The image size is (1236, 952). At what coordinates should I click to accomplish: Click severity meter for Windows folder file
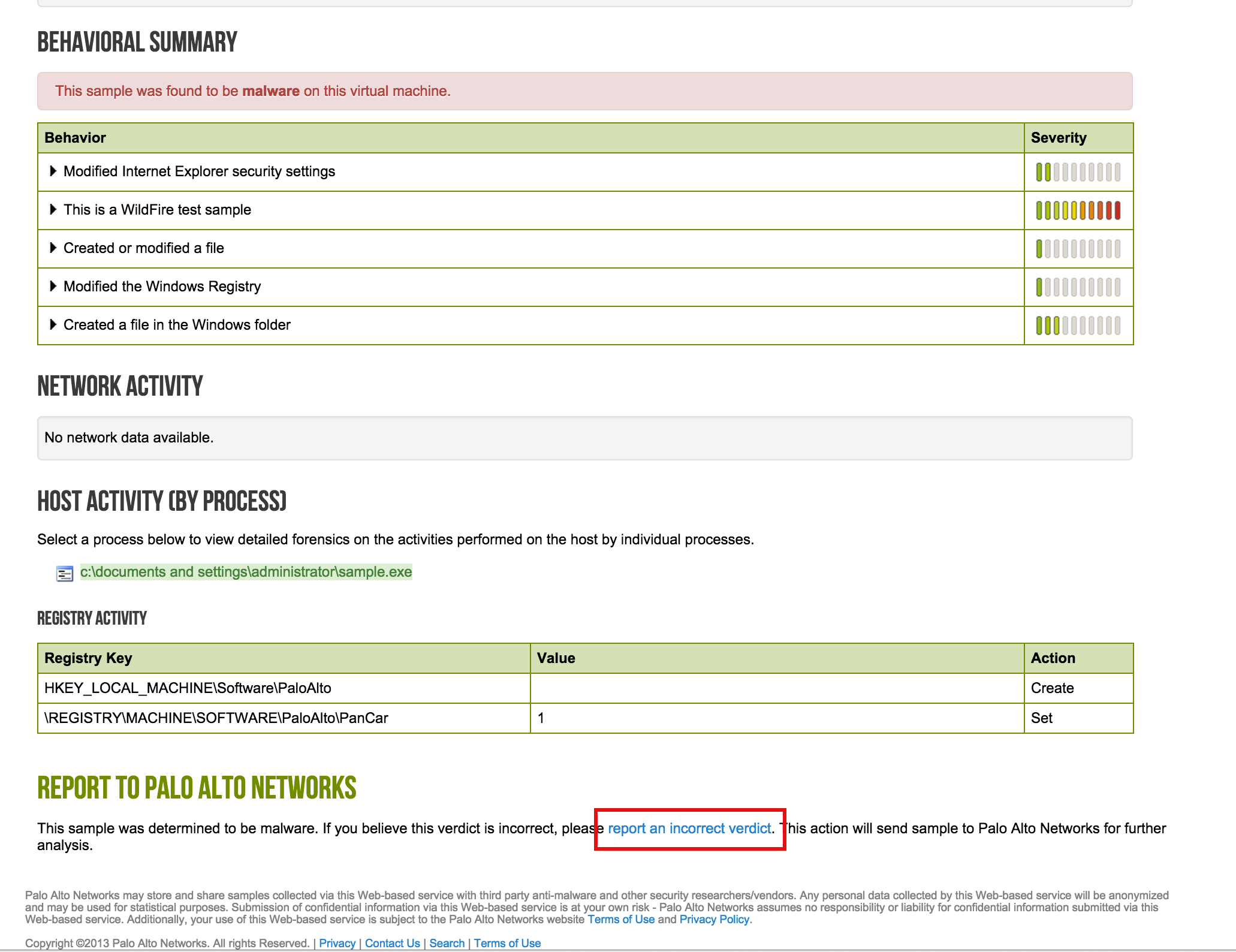(x=1078, y=326)
